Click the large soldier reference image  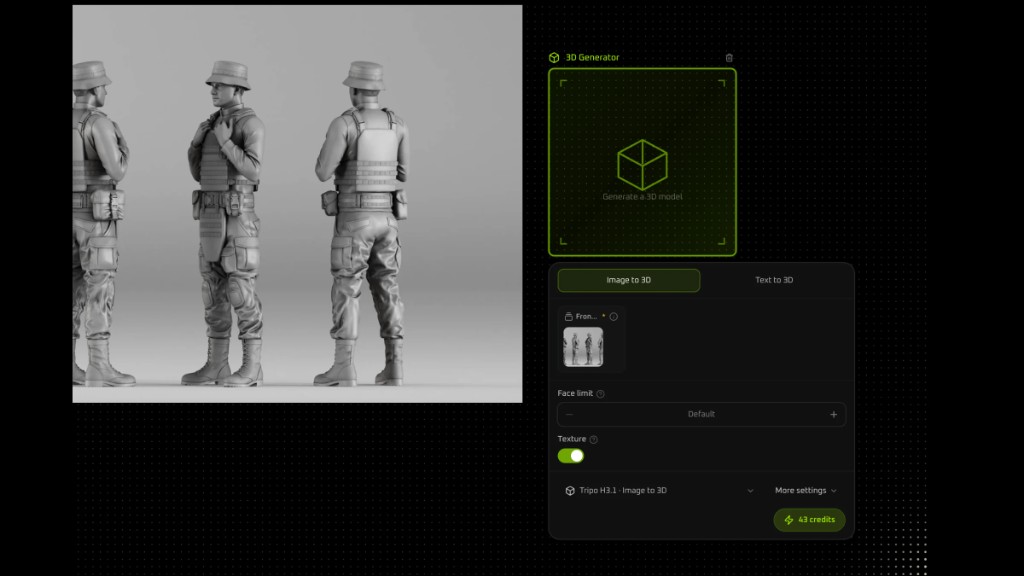[x=297, y=204]
